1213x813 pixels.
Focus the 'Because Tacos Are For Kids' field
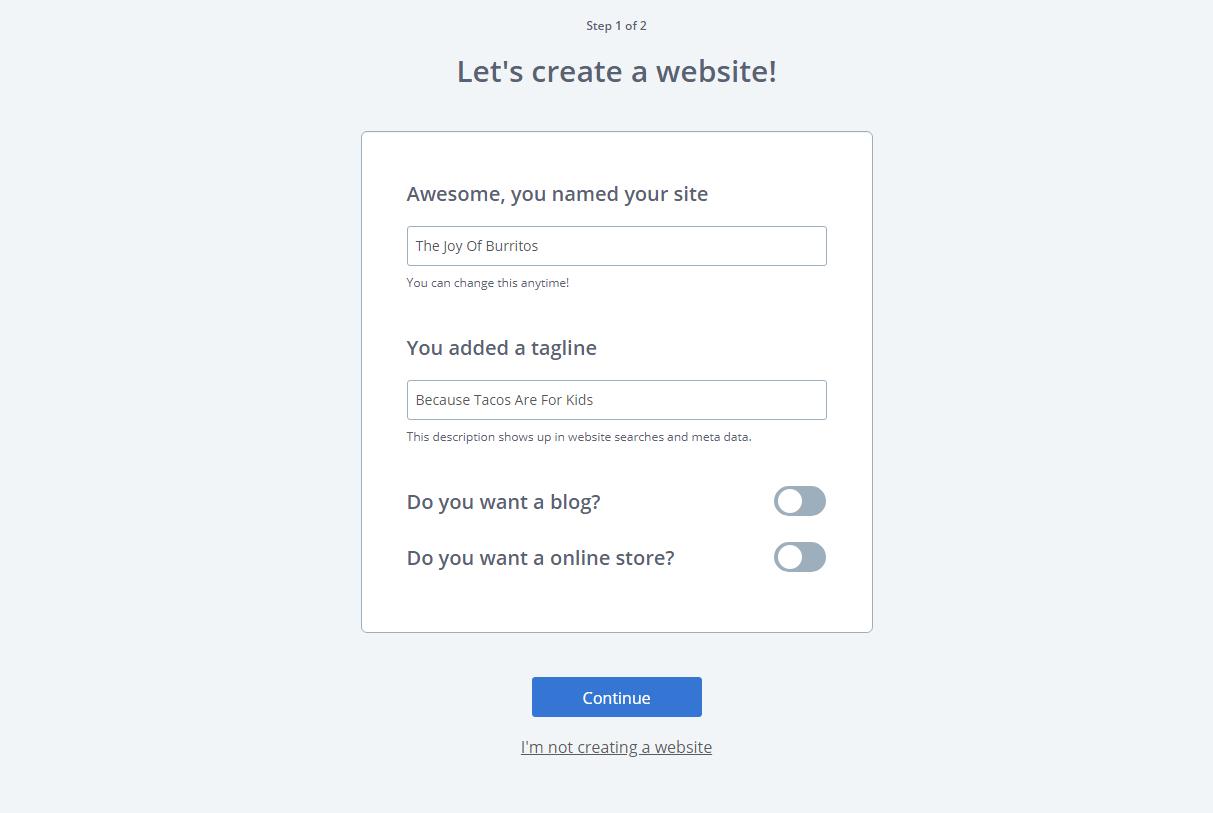(616, 400)
